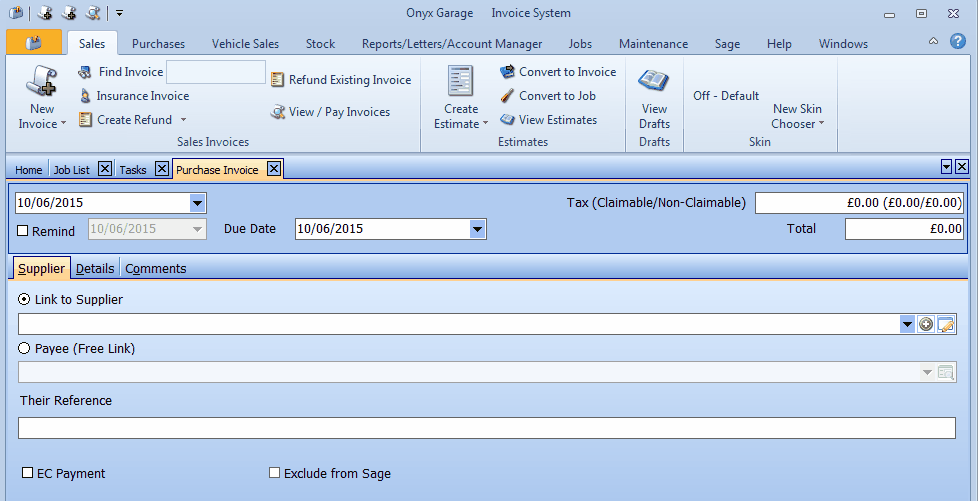
Task: Switch to the Job List document tab
Action: (x=72, y=170)
